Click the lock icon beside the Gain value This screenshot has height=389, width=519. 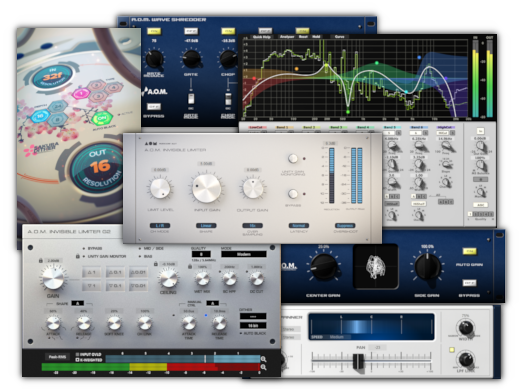coord(41,260)
